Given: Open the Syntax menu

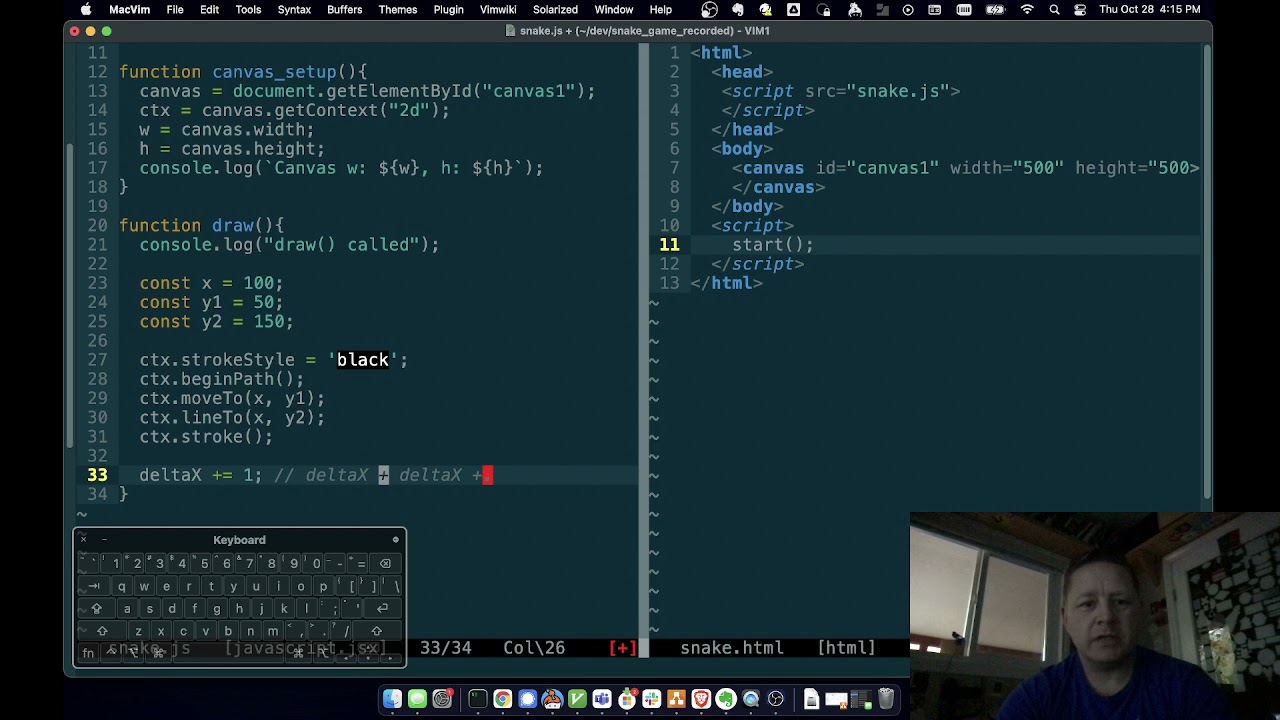Looking at the screenshot, I should tap(294, 9).
